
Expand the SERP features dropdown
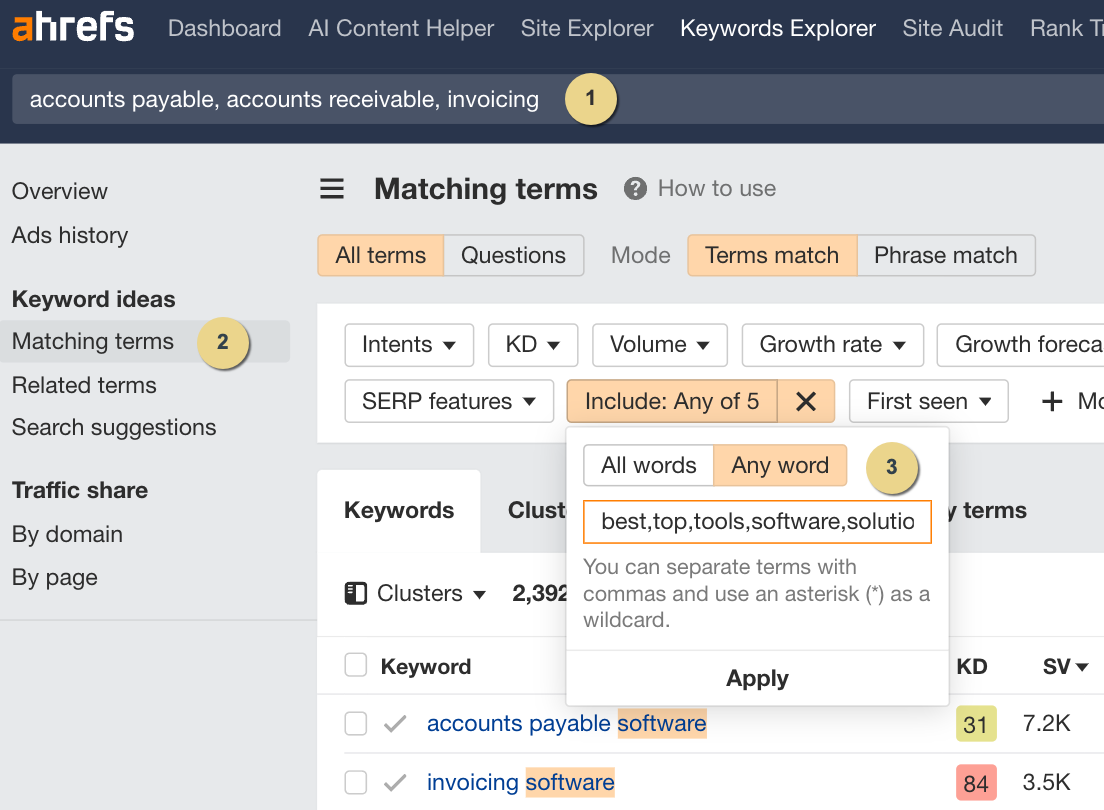point(448,401)
